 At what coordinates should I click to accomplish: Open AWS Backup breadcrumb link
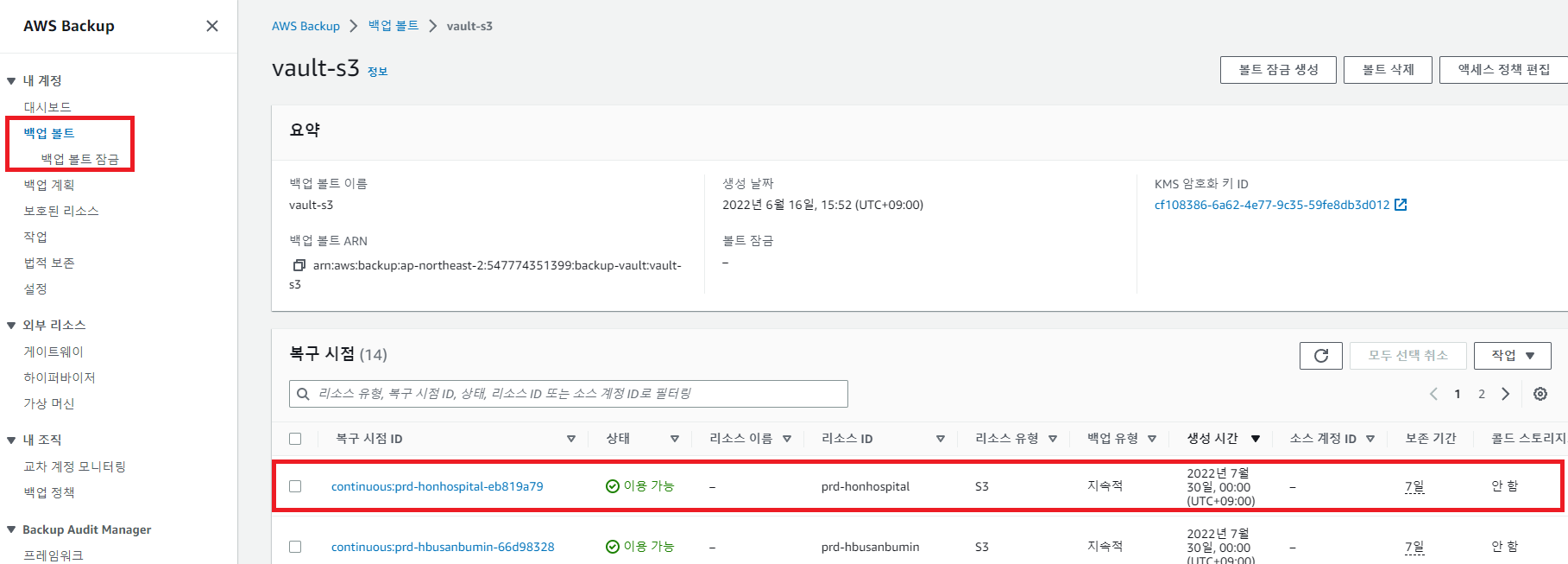click(x=305, y=26)
